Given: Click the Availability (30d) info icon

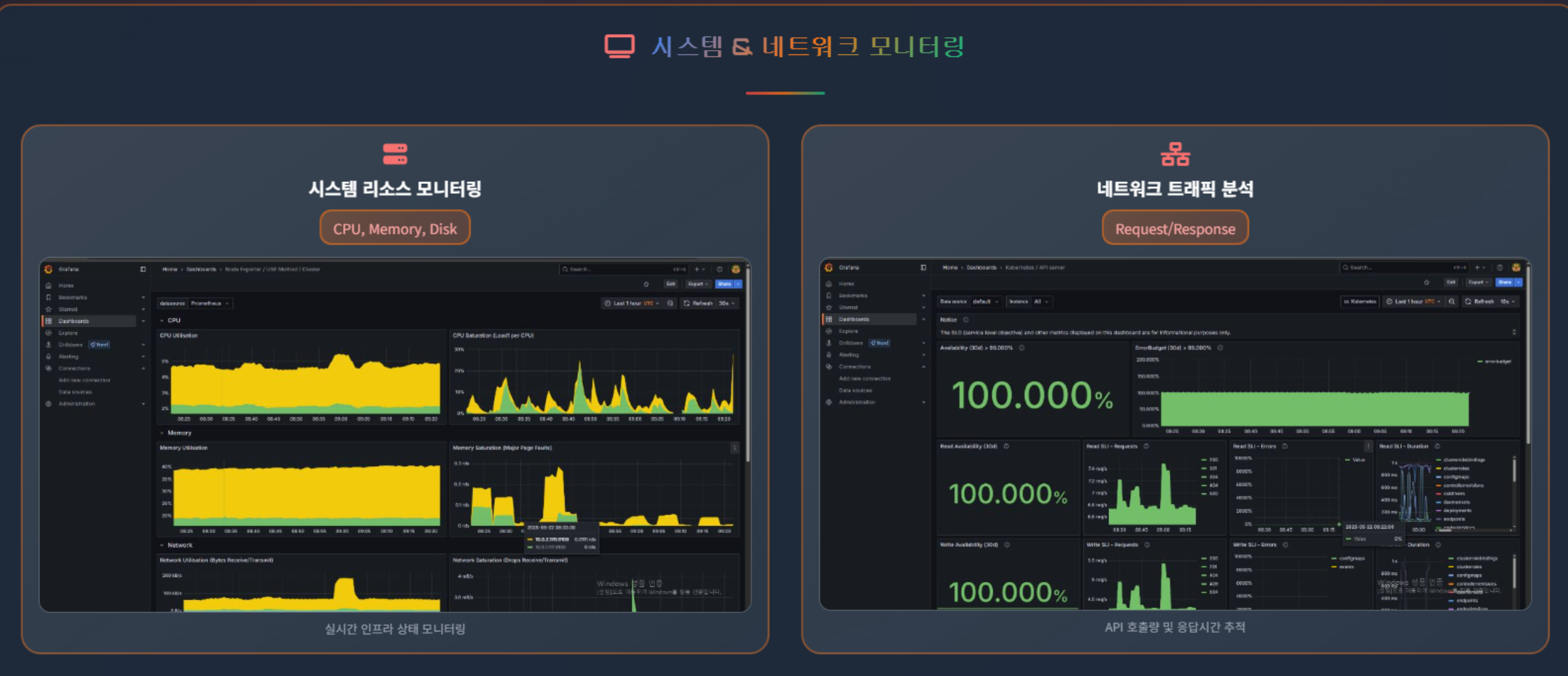Looking at the screenshot, I should point(1022,348).
